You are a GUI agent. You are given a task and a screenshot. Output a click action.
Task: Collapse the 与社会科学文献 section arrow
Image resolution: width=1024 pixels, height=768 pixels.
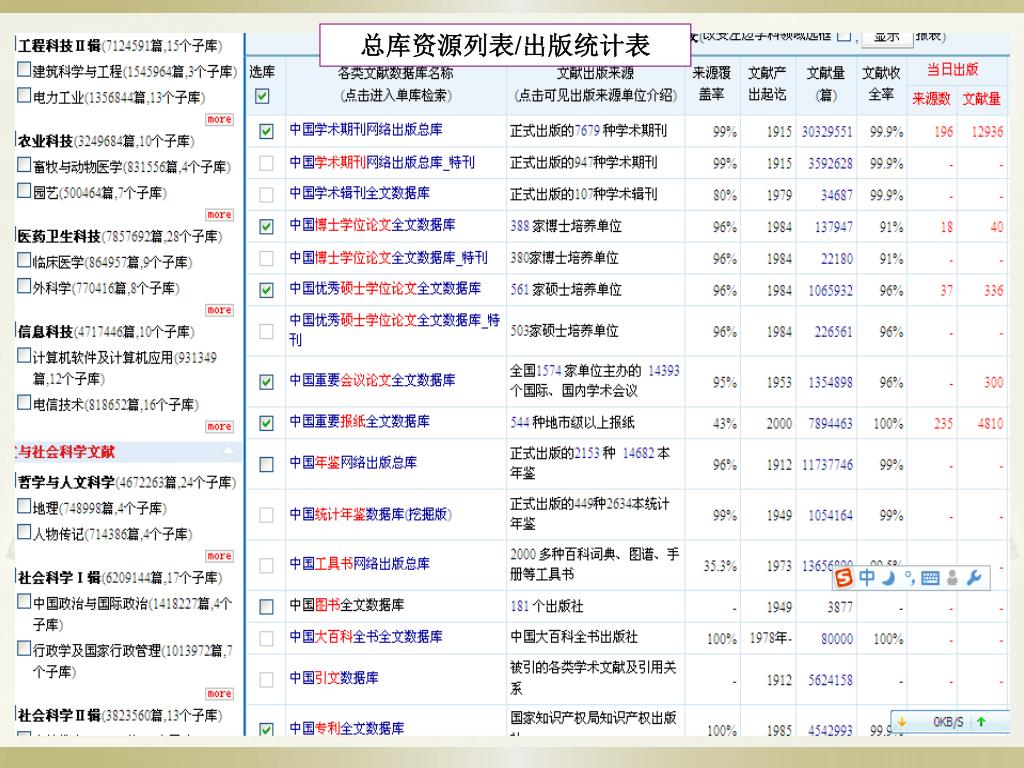pyautogui.click(x=229, y=451)
